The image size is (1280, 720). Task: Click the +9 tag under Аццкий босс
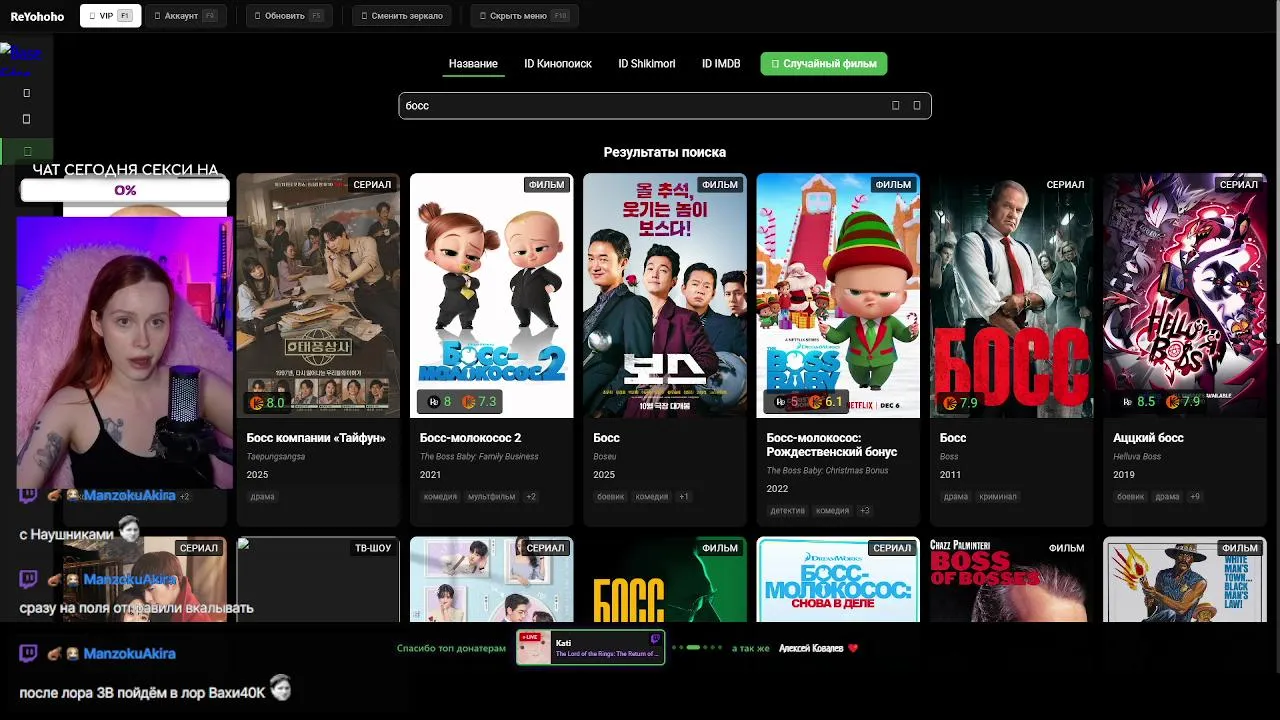(x=1194, y=497)
